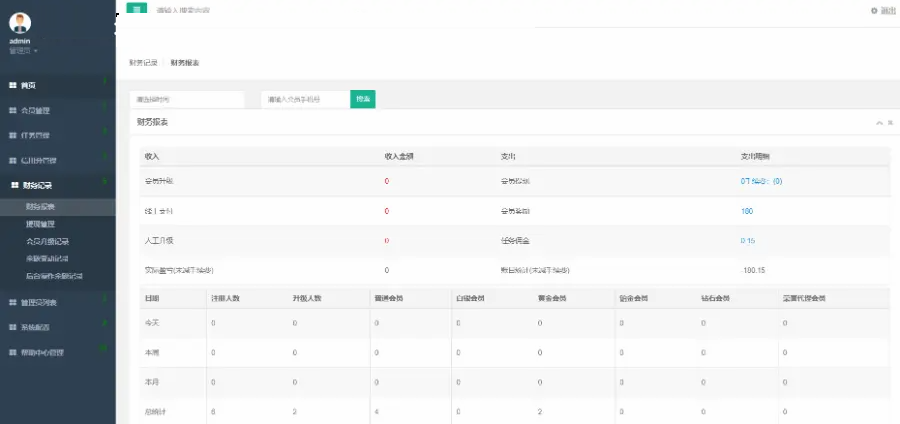Close the 财务报表 panel with X icon

(889, 122)
